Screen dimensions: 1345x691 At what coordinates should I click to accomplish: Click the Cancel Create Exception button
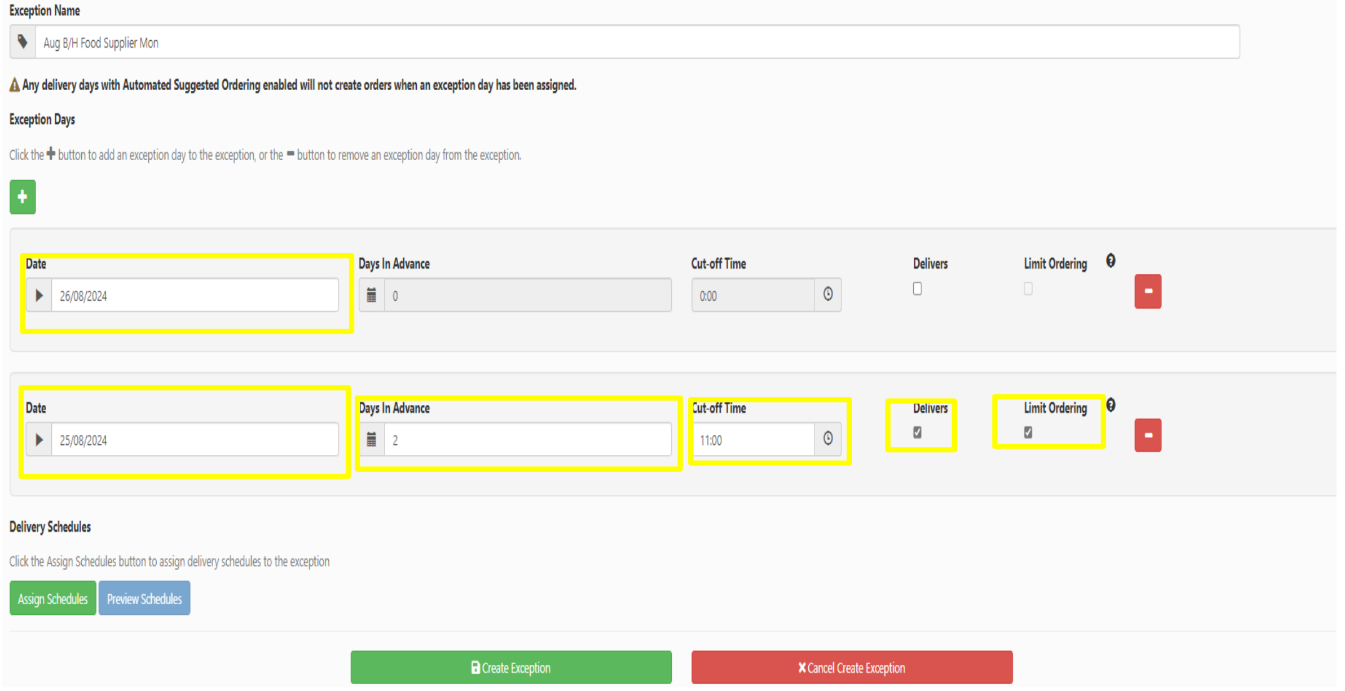(851, 668)
